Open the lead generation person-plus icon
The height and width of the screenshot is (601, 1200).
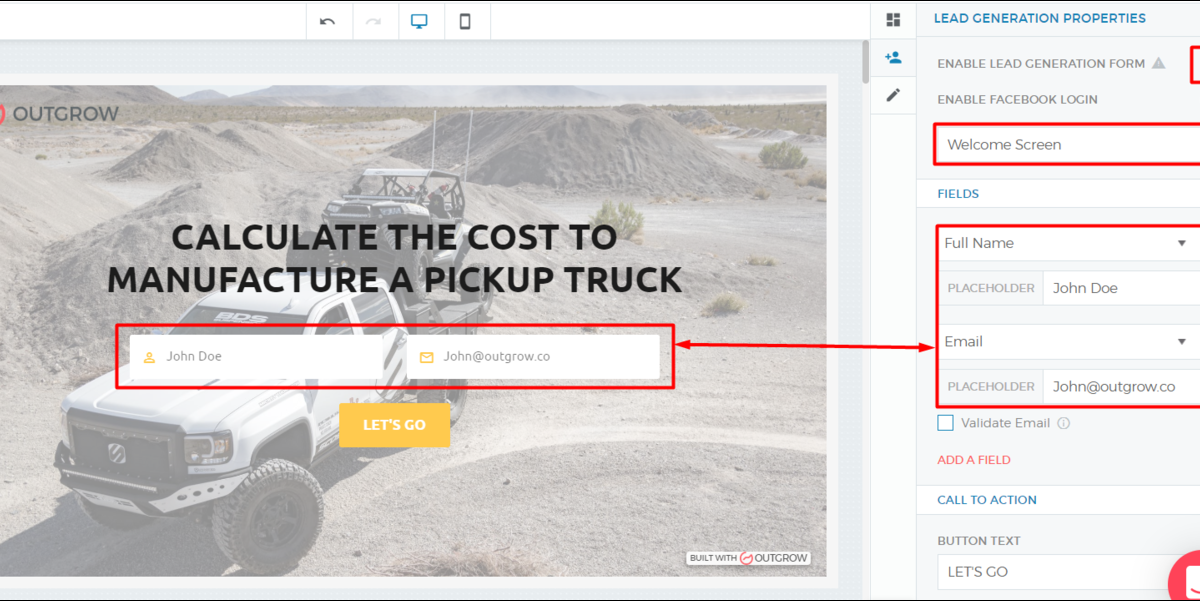[x=893, y=58]
